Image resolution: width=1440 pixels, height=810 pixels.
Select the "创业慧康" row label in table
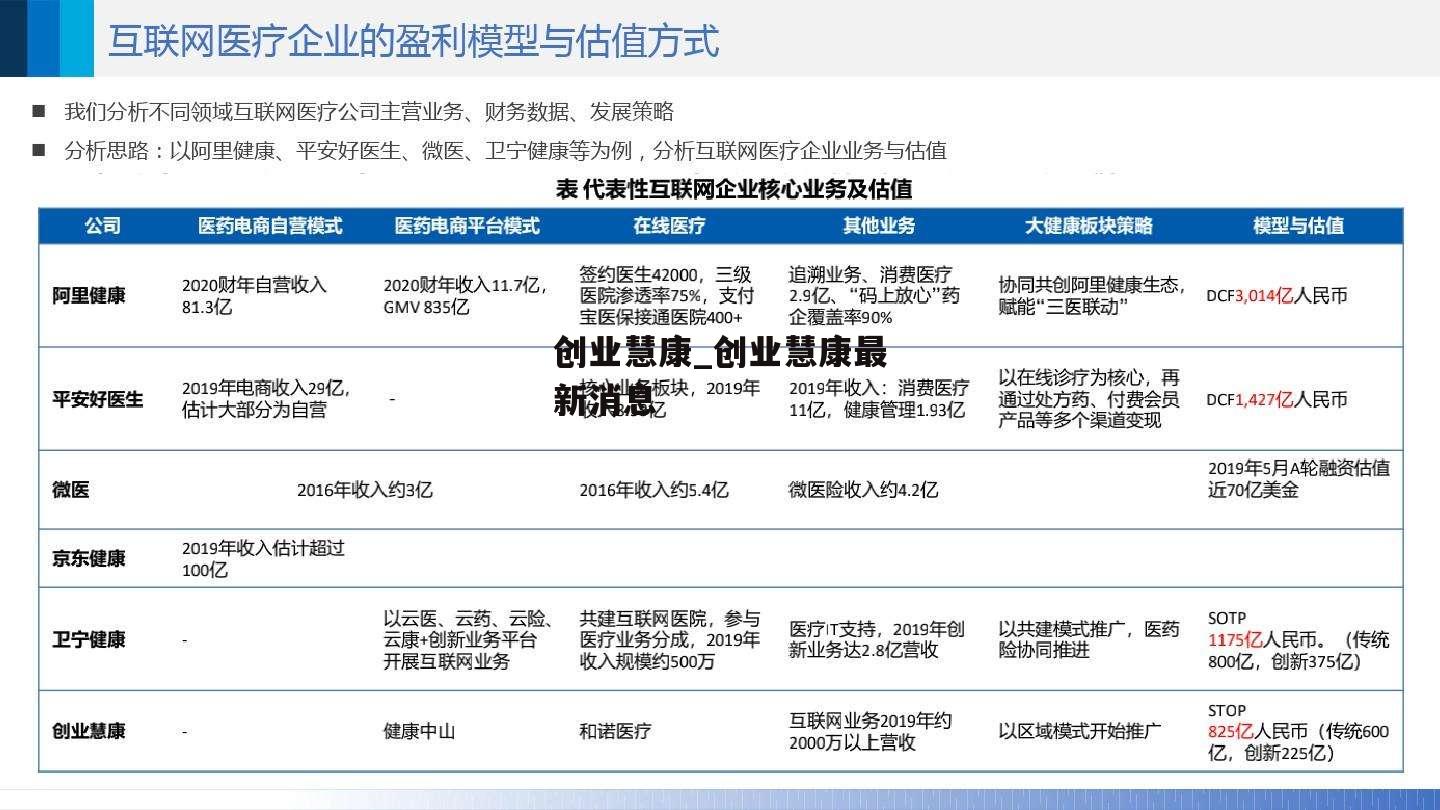89,731
